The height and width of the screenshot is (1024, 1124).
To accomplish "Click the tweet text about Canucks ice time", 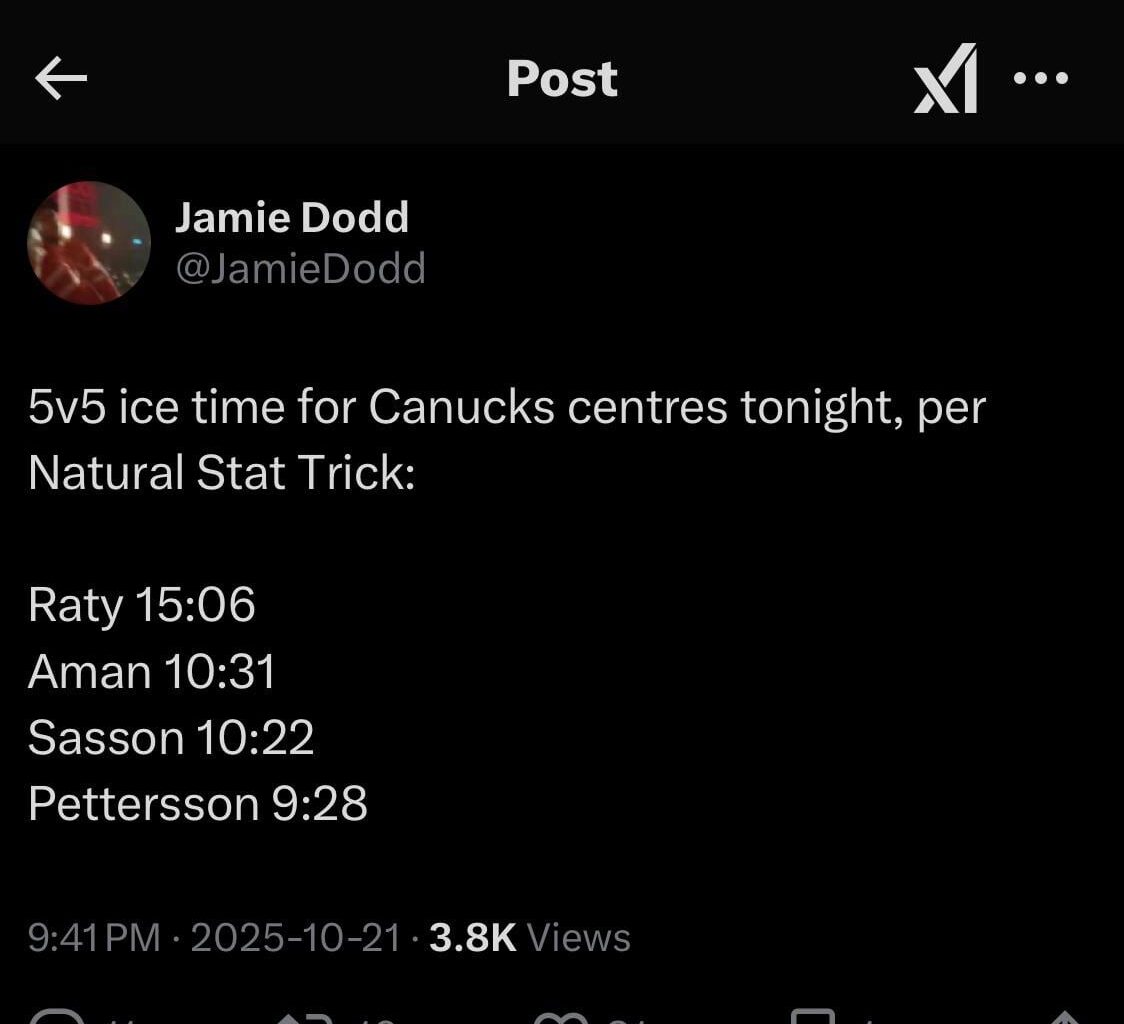I will pyautogui.click(x=400, y=440).
